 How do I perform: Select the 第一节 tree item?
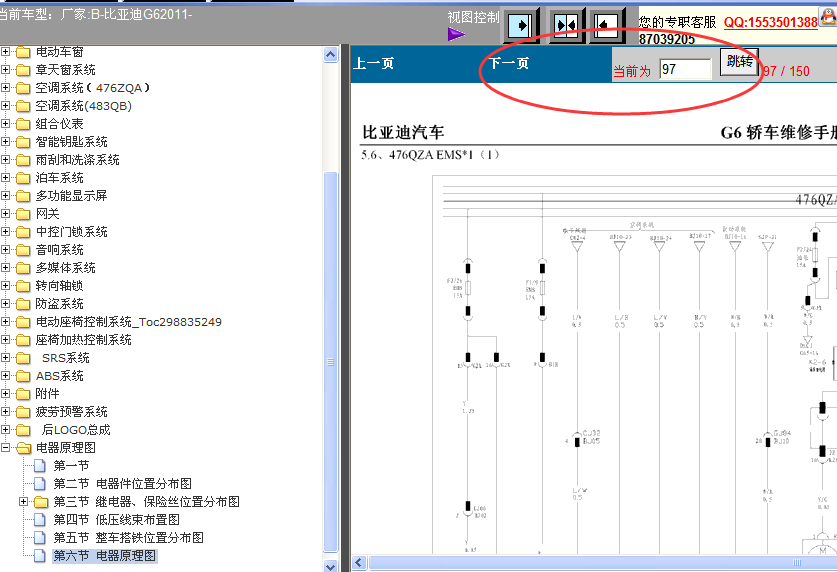71,466
